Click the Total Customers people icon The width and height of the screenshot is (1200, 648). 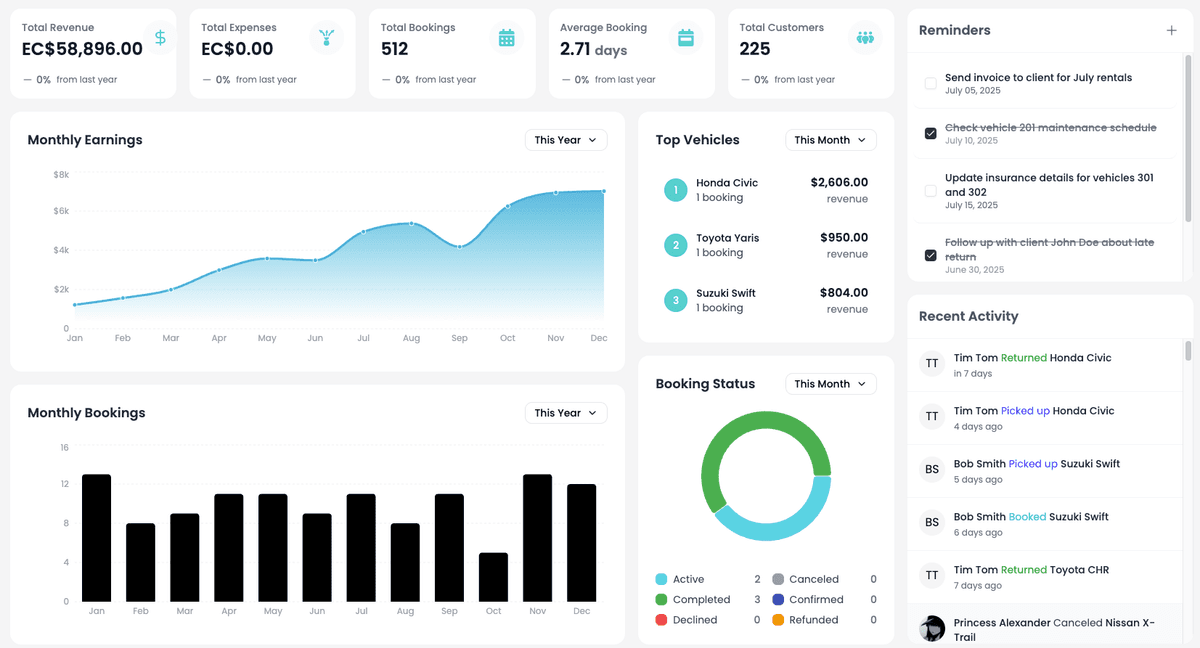pyautogui.click(x=865, y=38)
